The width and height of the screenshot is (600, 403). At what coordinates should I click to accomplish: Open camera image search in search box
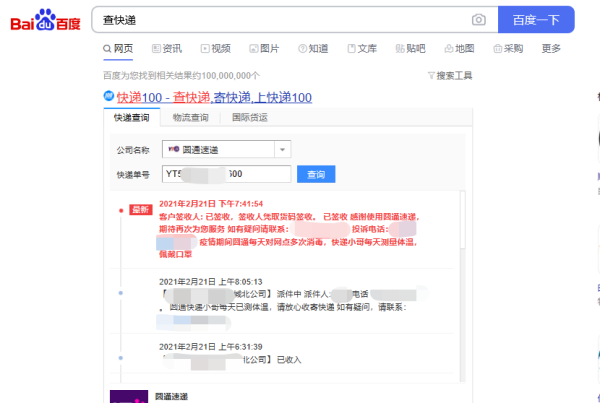pyautogui.click(x=479, y=20)
